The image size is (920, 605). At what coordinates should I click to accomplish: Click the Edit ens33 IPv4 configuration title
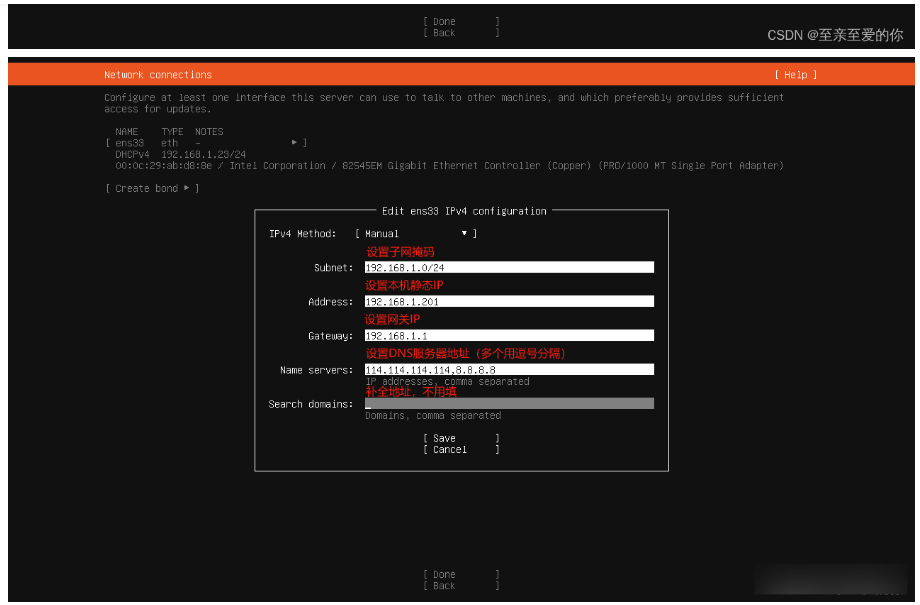pyautogui.click(x=464, y=211)
